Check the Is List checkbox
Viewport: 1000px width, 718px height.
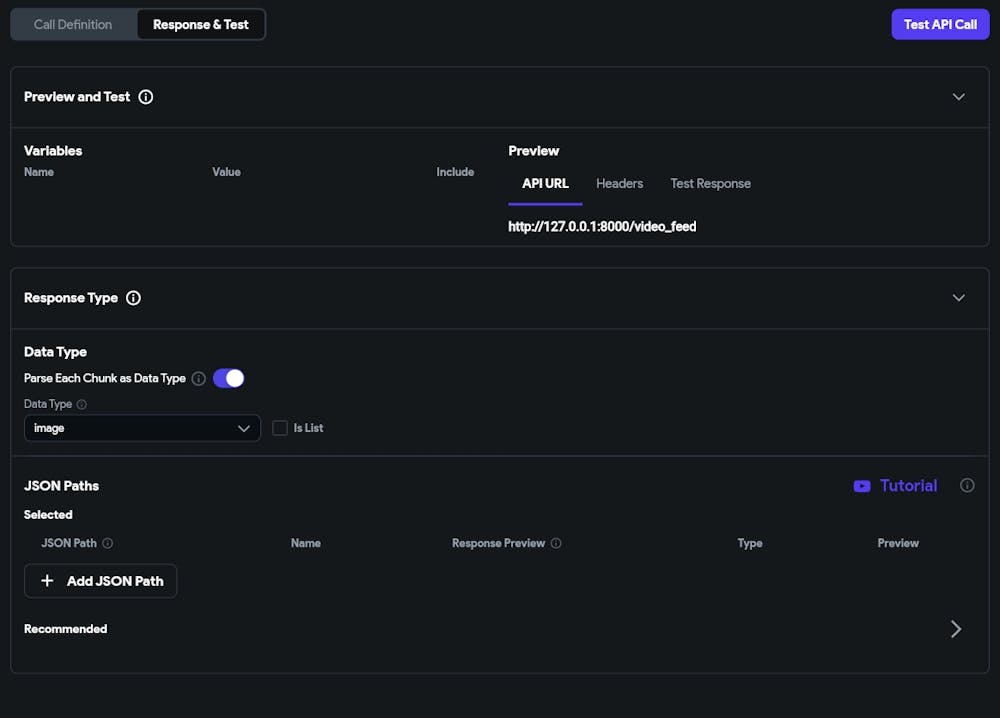[x=280, y=428]
